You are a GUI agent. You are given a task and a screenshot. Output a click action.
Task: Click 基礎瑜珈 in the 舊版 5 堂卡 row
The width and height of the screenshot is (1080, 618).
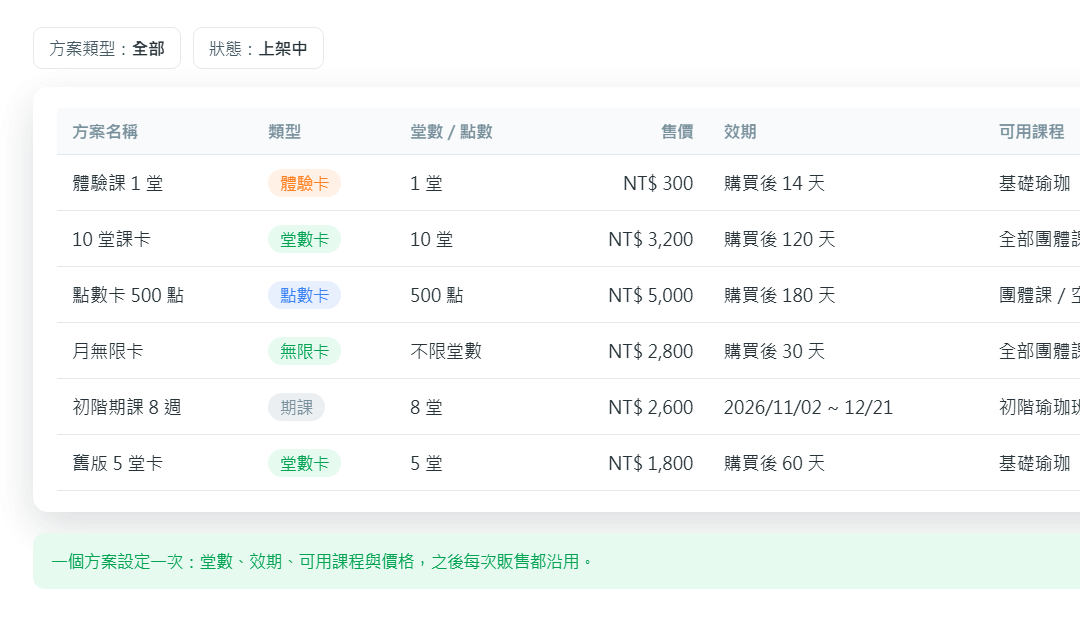(x=1035, y=463)
